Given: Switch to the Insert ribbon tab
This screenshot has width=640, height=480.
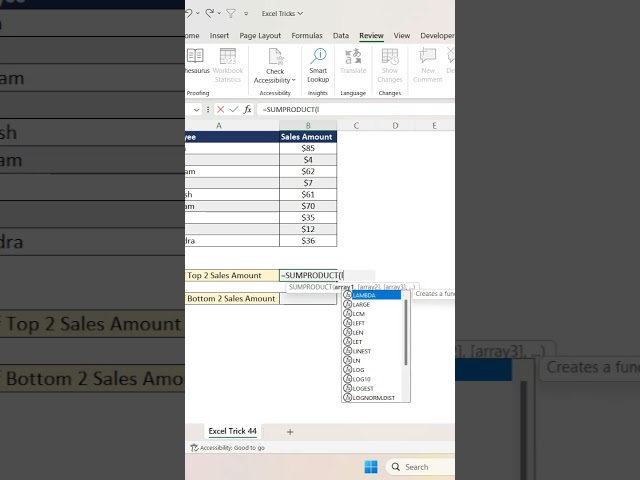Looking at the screenshot, I should click(219, 36).
